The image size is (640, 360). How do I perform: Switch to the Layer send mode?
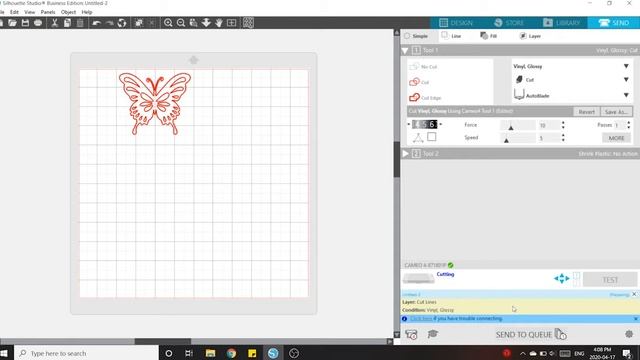point(530,36)
